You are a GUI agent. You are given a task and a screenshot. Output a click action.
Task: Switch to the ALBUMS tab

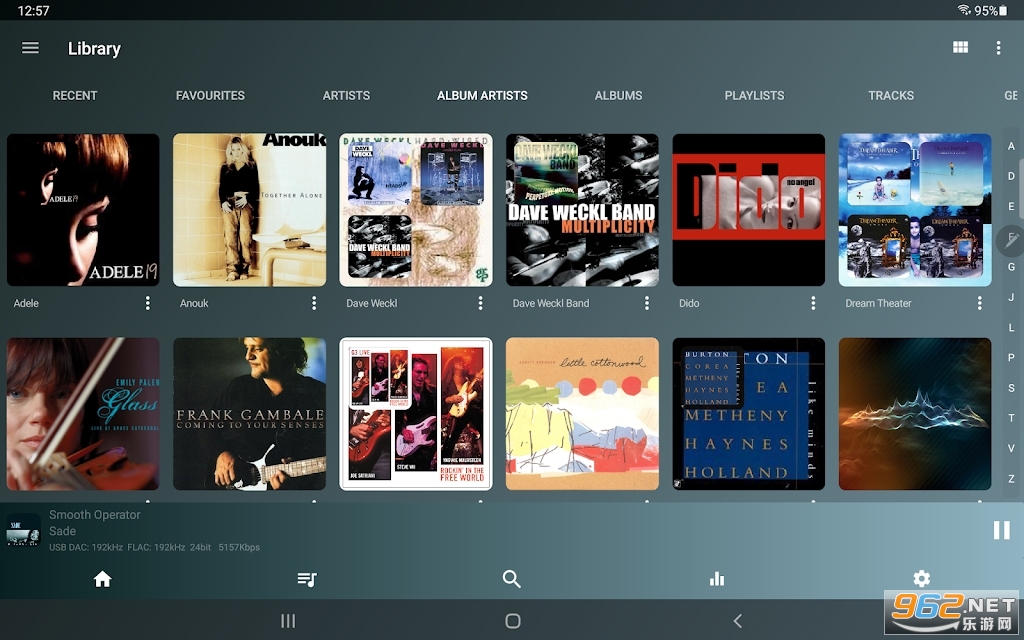(618, 95)
